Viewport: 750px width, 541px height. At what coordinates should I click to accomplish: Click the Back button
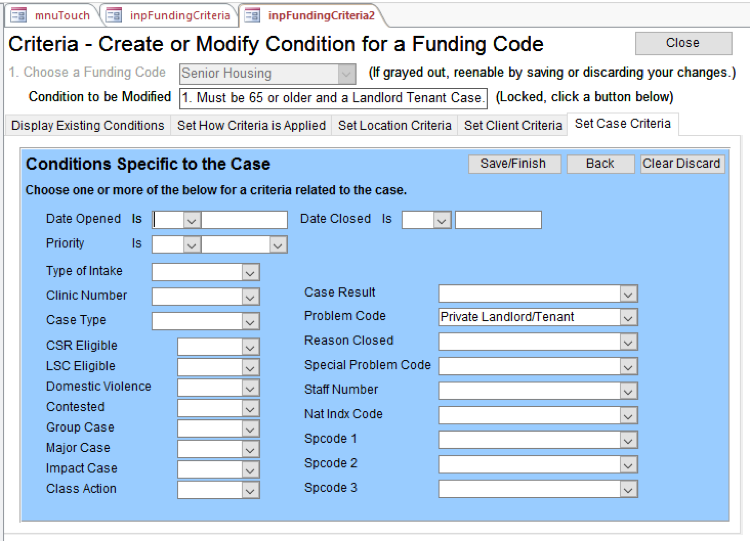(x=600, y=164)
